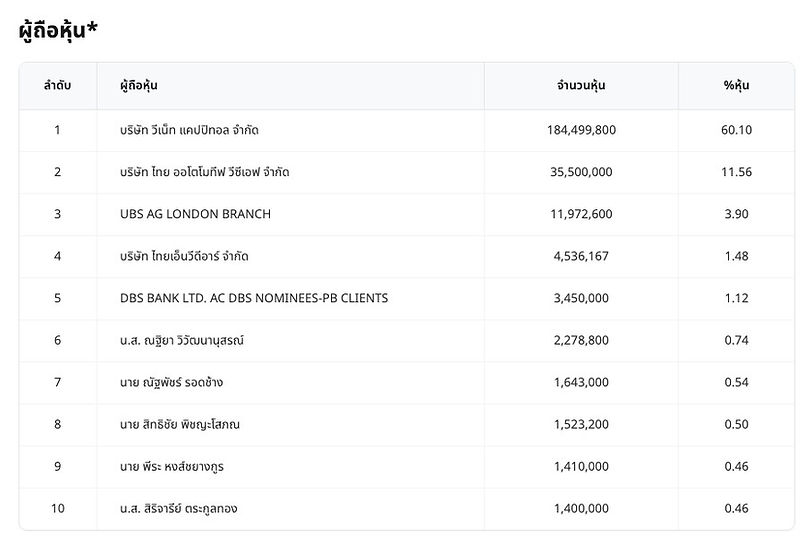812x552 pixels.
Task: Click the 0.50 percentage value
Action: pyautogui.click(x=736, y=425)
